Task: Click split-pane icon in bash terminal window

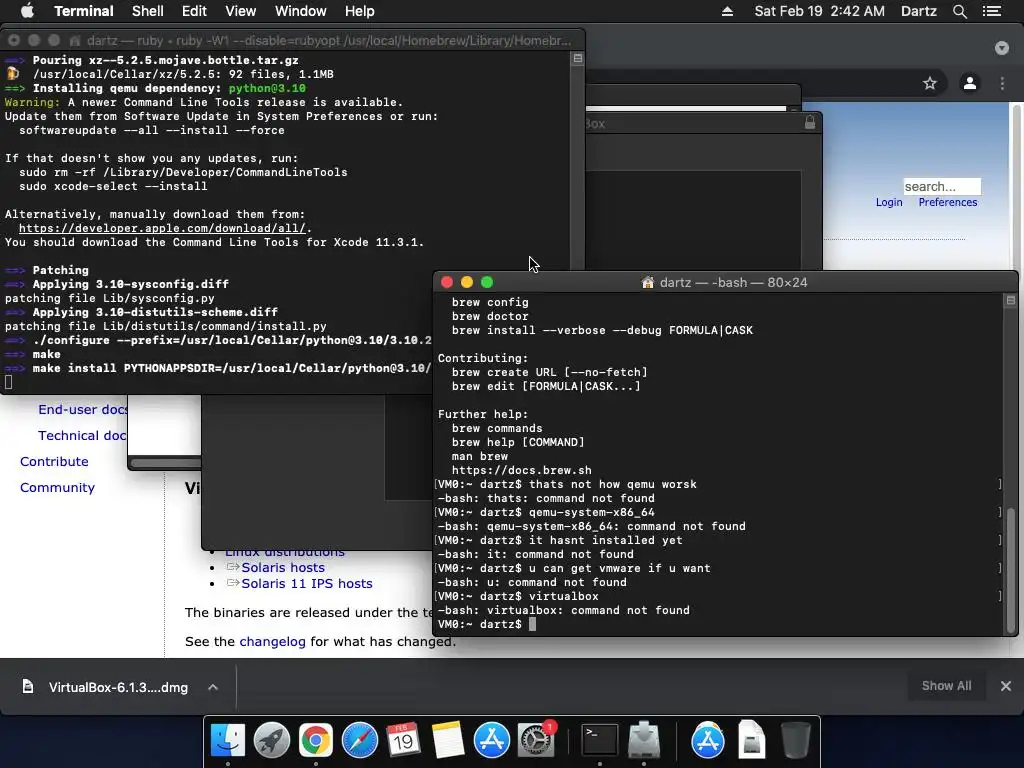Action: pyautogui.click(x=1010, y=300)
